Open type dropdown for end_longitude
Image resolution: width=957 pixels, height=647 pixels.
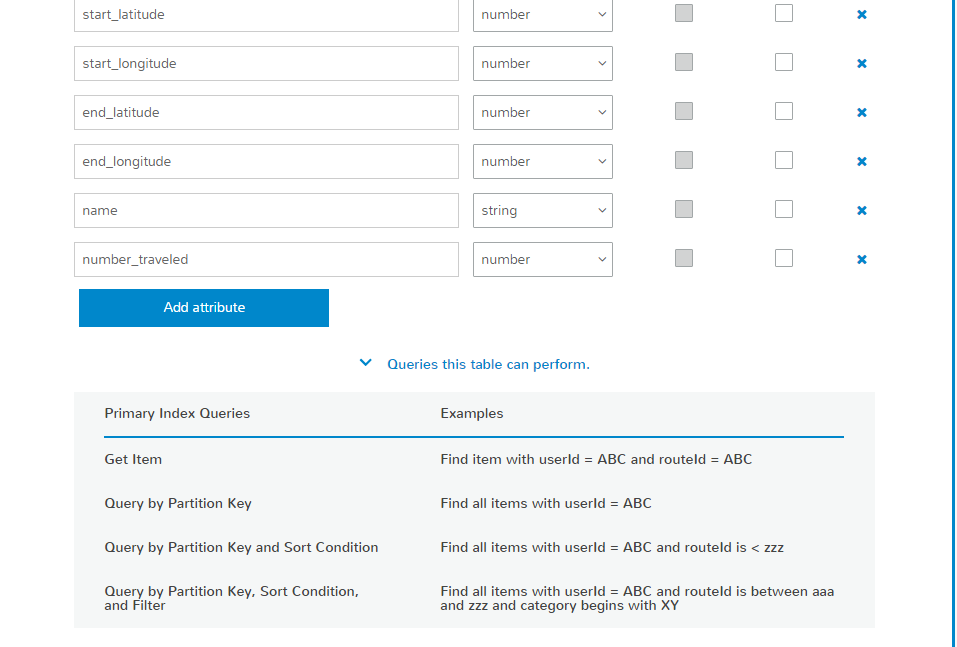[x=542, y=162]
